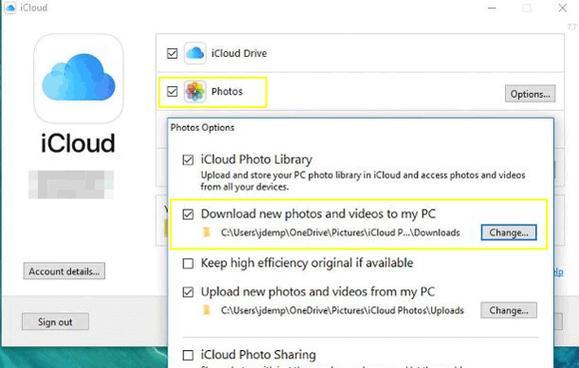Change the Downloads folder location
Screen dimensions: 579x368
click(x=509, y=233)
